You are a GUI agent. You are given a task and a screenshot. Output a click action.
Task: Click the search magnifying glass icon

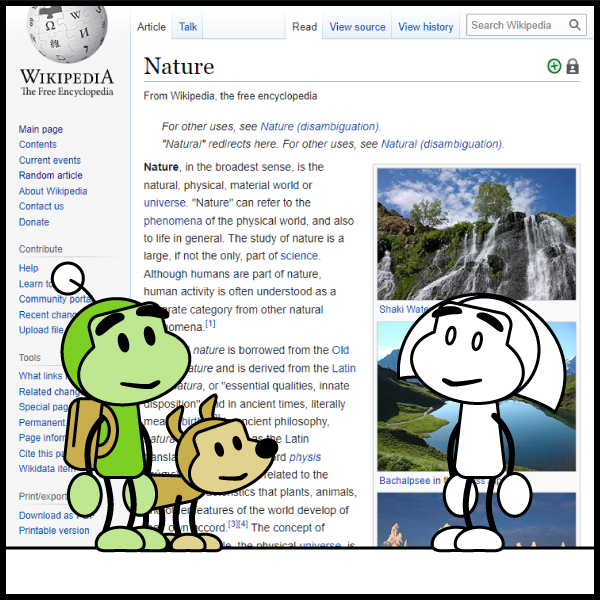[575, 26]
